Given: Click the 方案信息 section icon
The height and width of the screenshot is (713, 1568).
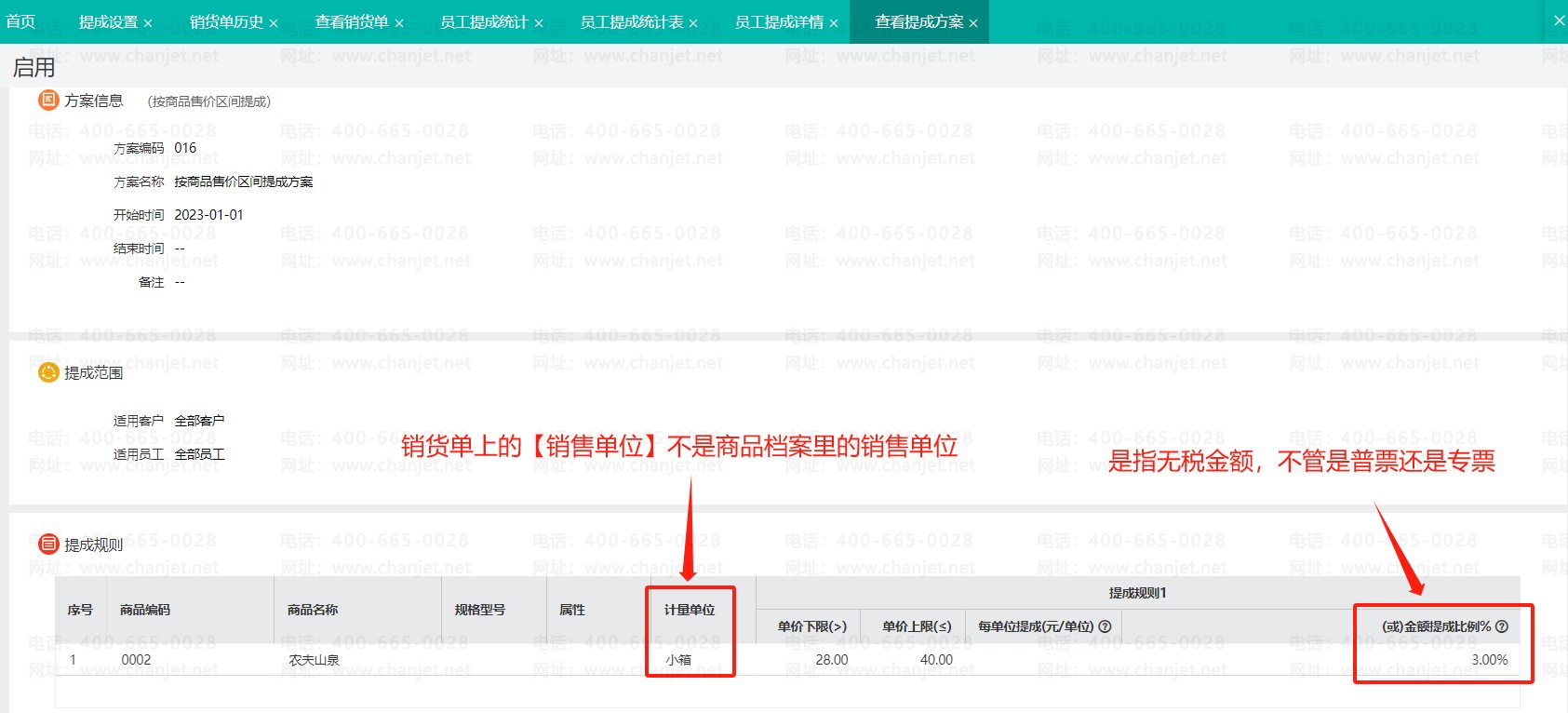Looking at the screenshot, I should click(x=48, y=100).
